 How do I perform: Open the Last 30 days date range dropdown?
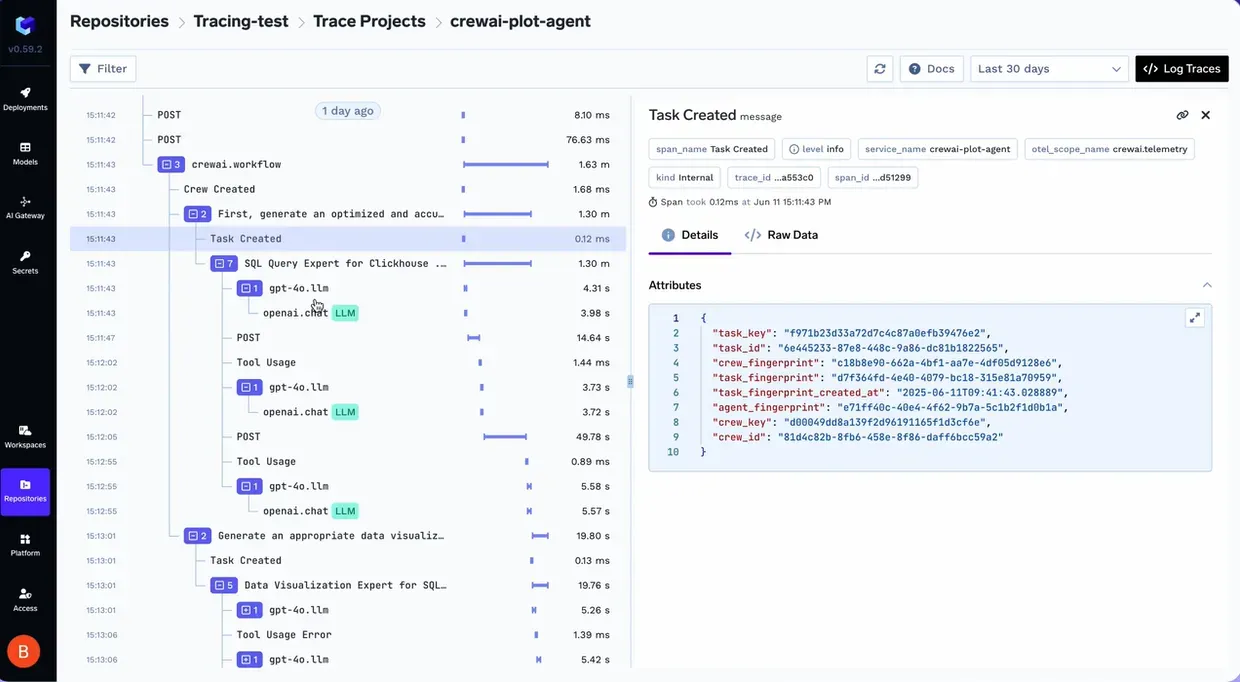[1048, 68]
